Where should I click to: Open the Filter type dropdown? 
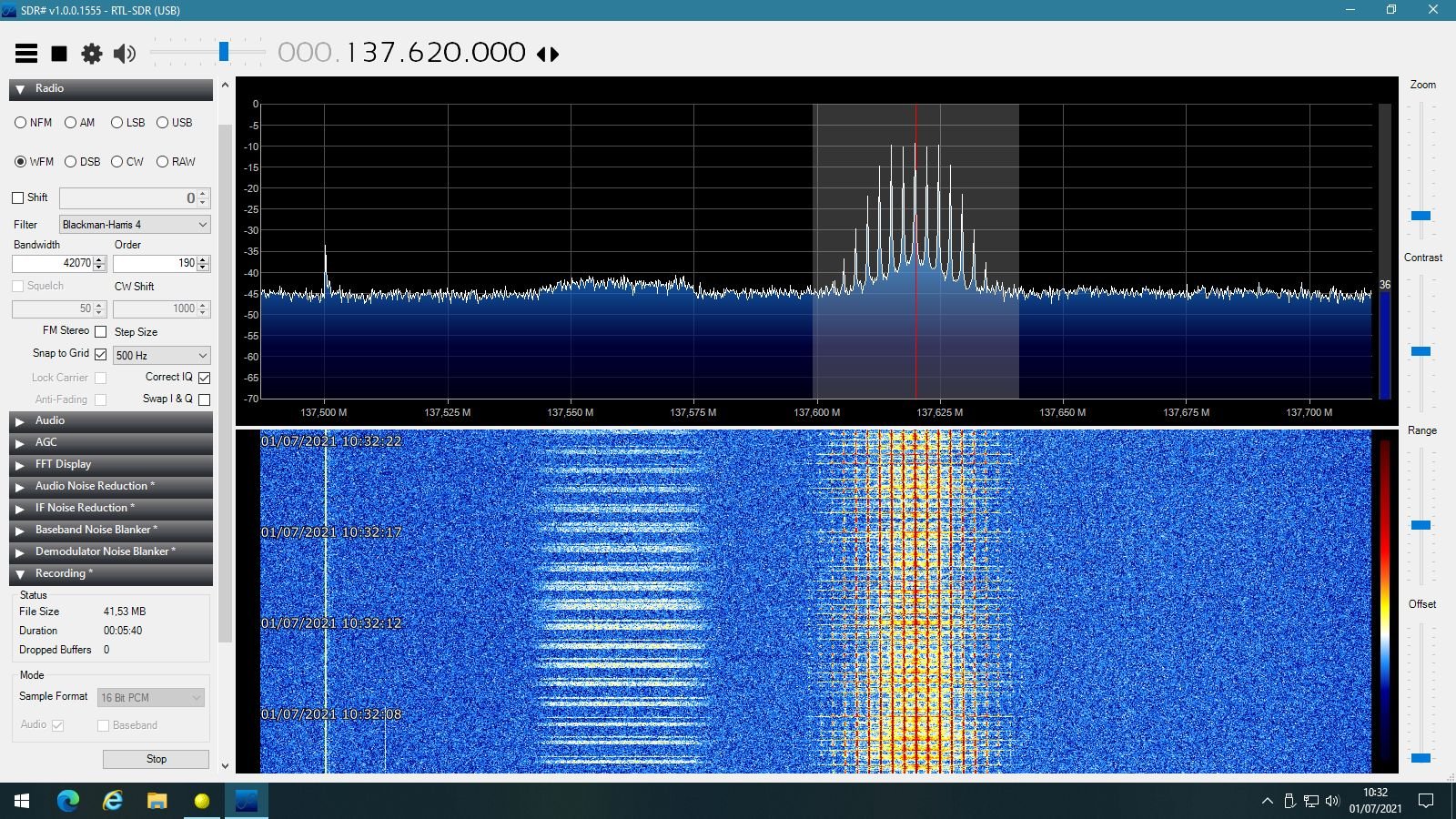point(135,225)
